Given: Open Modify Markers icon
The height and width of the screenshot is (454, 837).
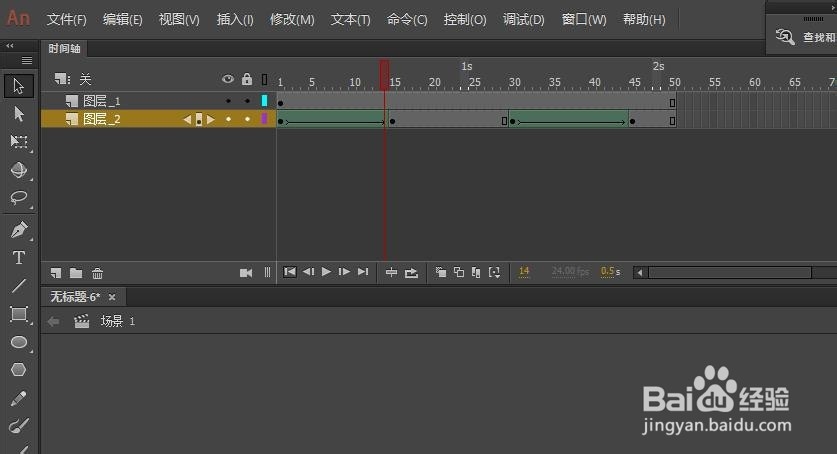Looking at the screenshot, I should point(495,273).
